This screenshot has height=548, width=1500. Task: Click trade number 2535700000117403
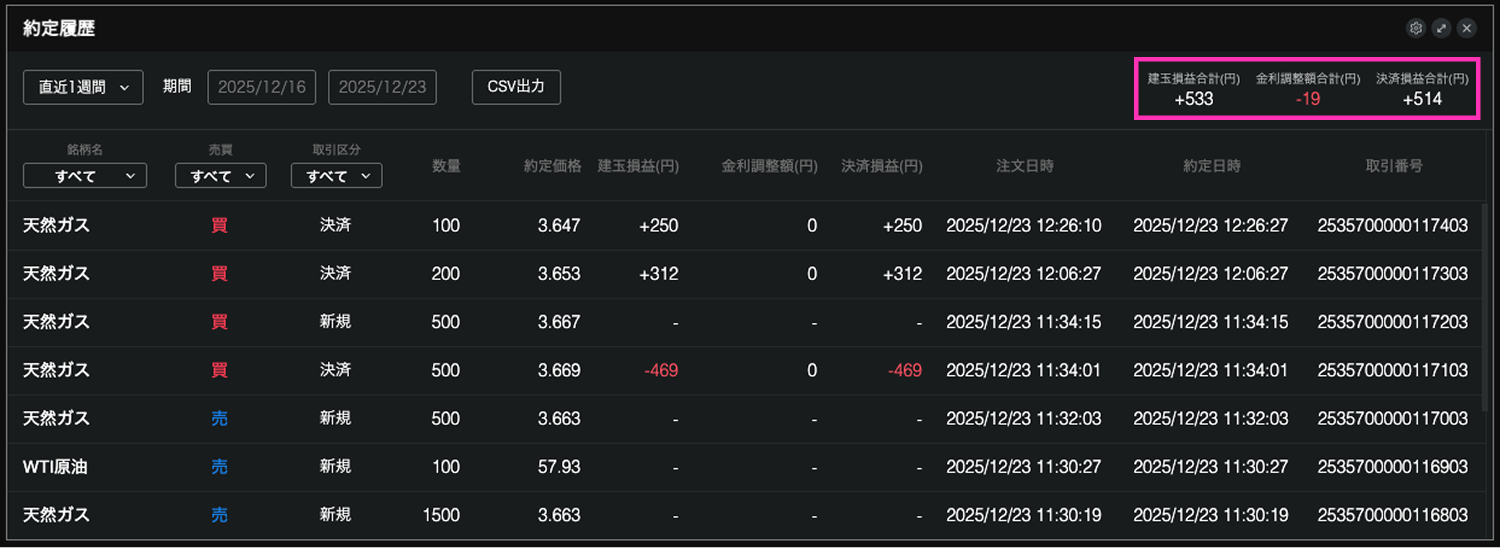point(1393,226)
